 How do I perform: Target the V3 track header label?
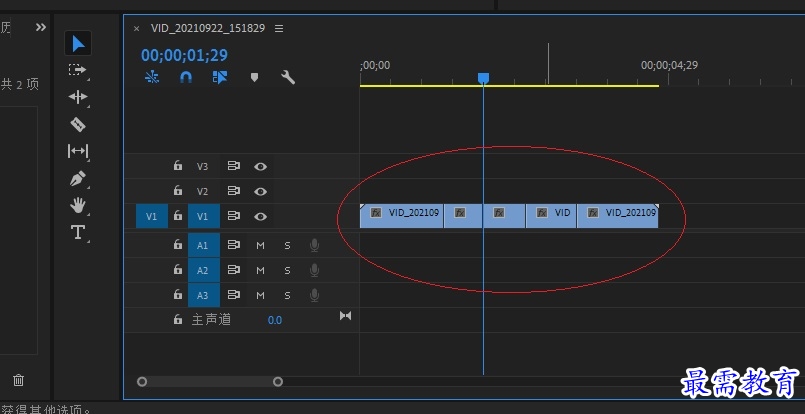tap(202, 166)
